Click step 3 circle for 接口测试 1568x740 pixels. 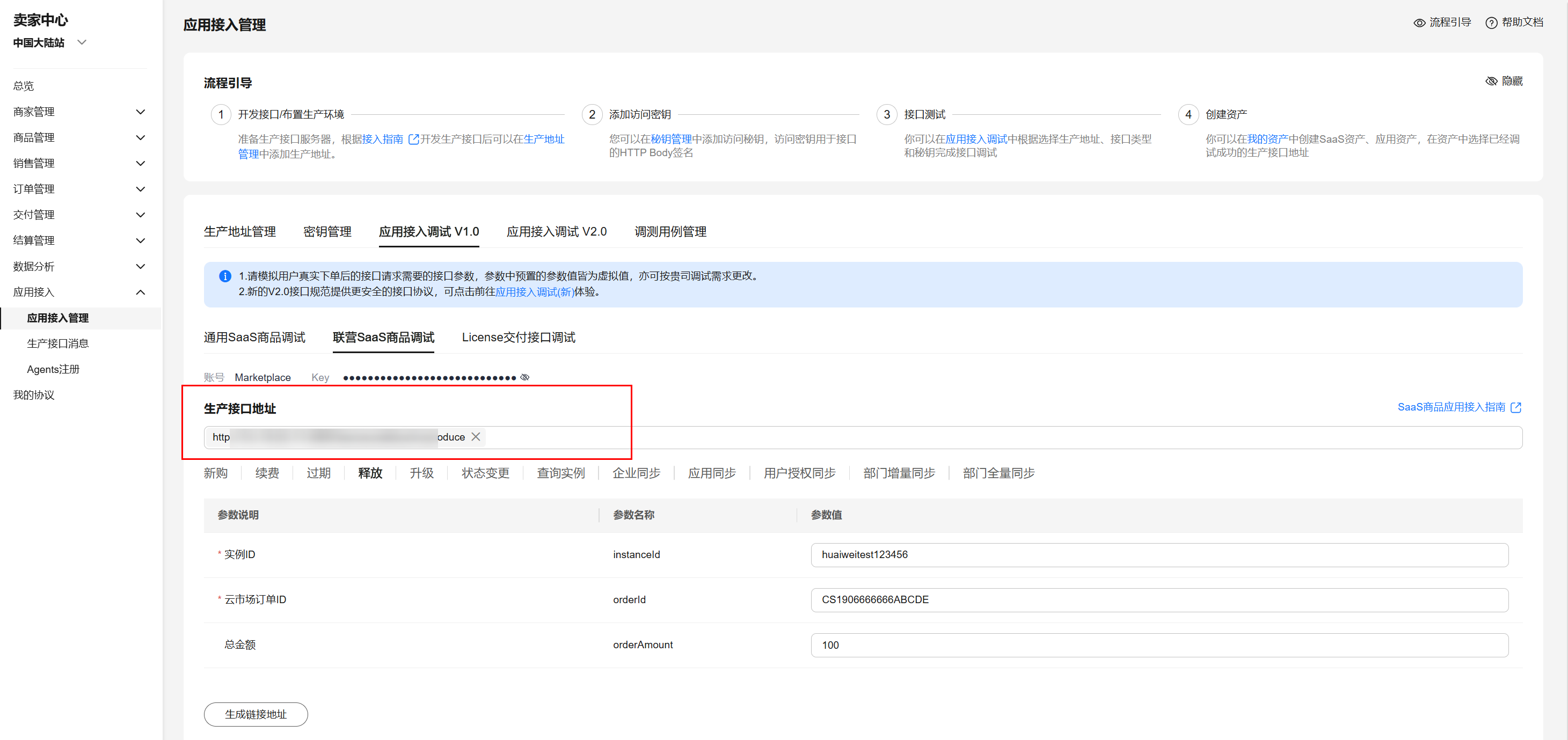(886, 114)
